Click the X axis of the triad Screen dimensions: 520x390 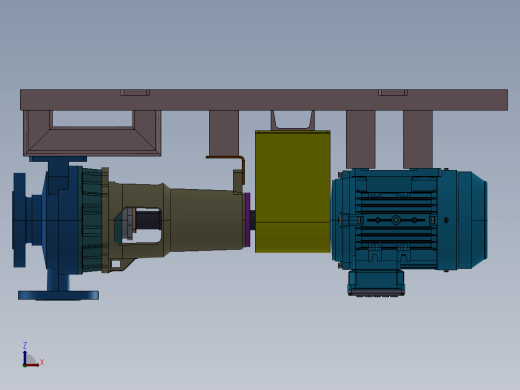(x=32, y=365)
